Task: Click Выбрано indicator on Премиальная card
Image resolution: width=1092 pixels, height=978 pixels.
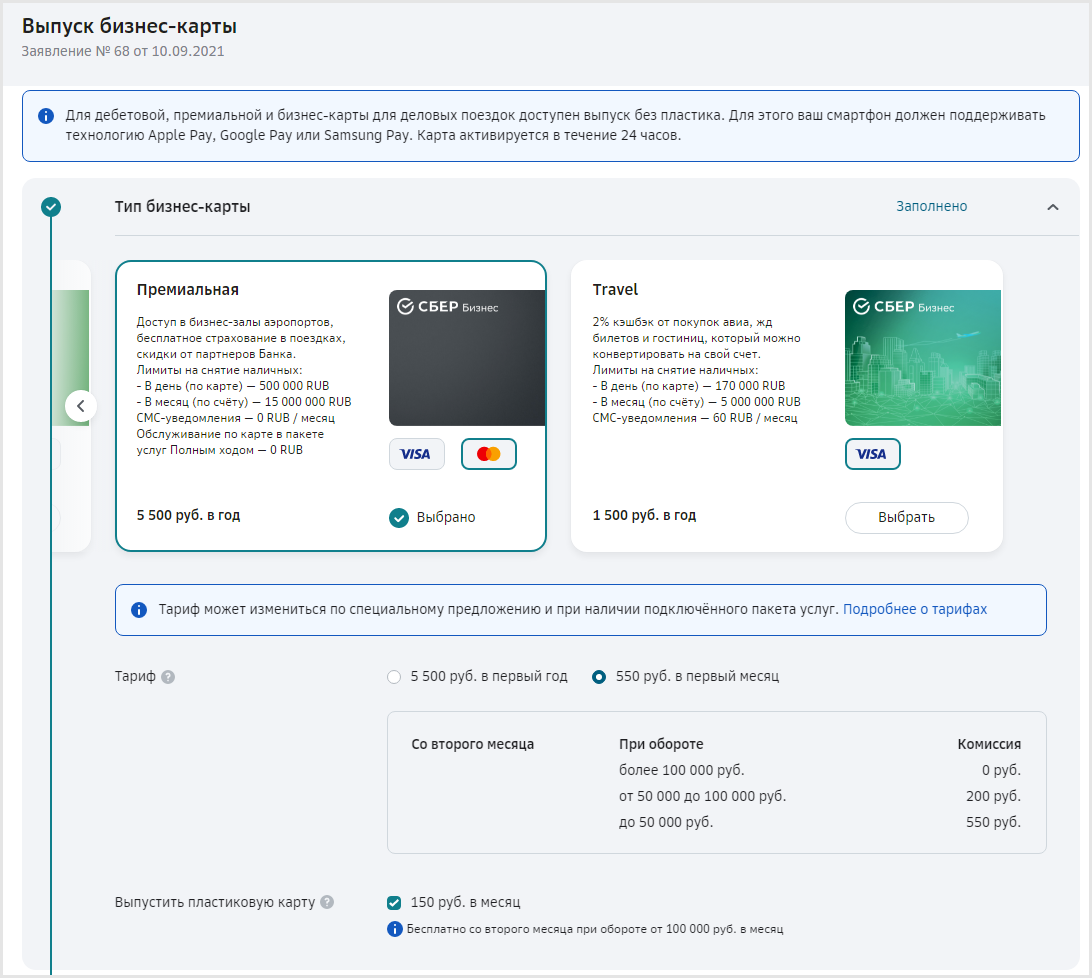Action: click(x=432, y=517)
